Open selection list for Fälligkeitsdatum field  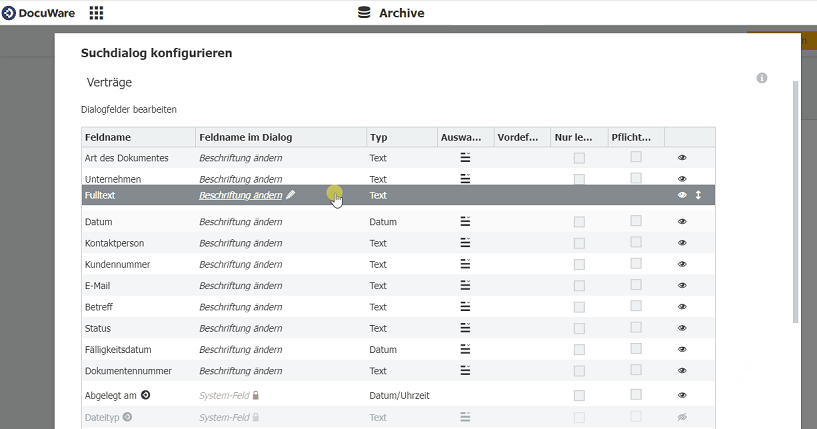(x=465, y=350)
